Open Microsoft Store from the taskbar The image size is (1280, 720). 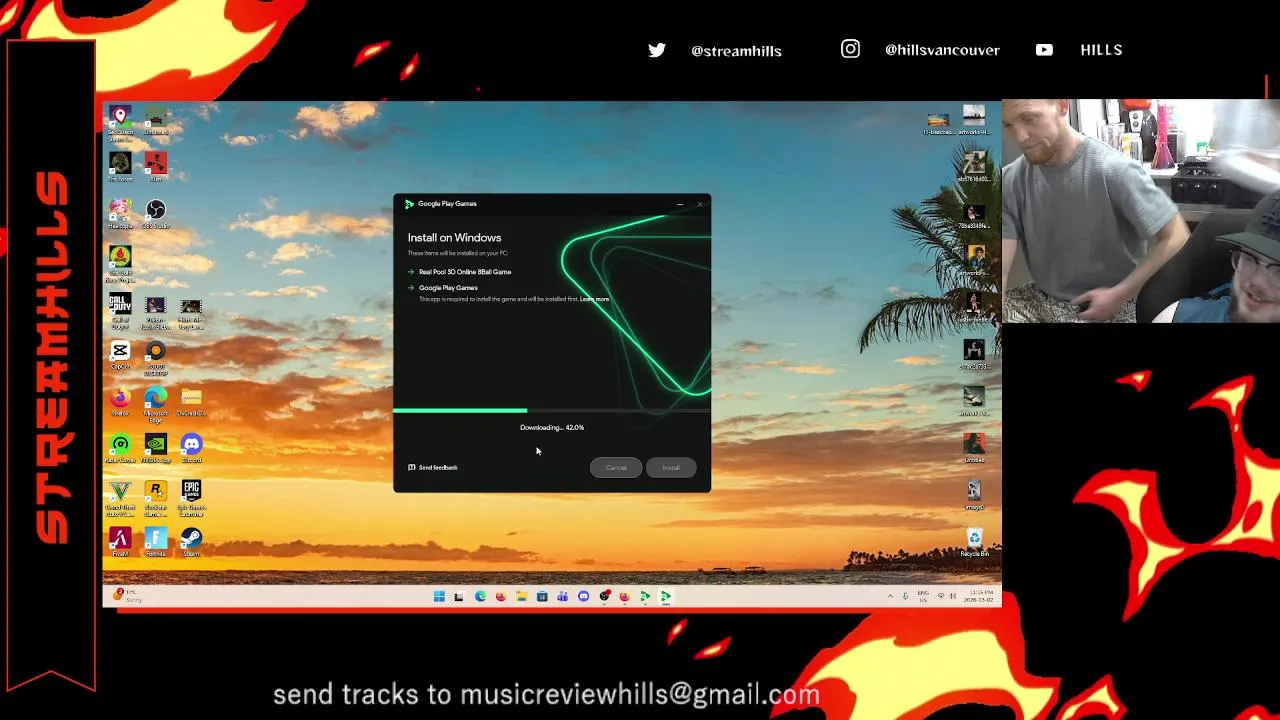(x=542, y=597)
